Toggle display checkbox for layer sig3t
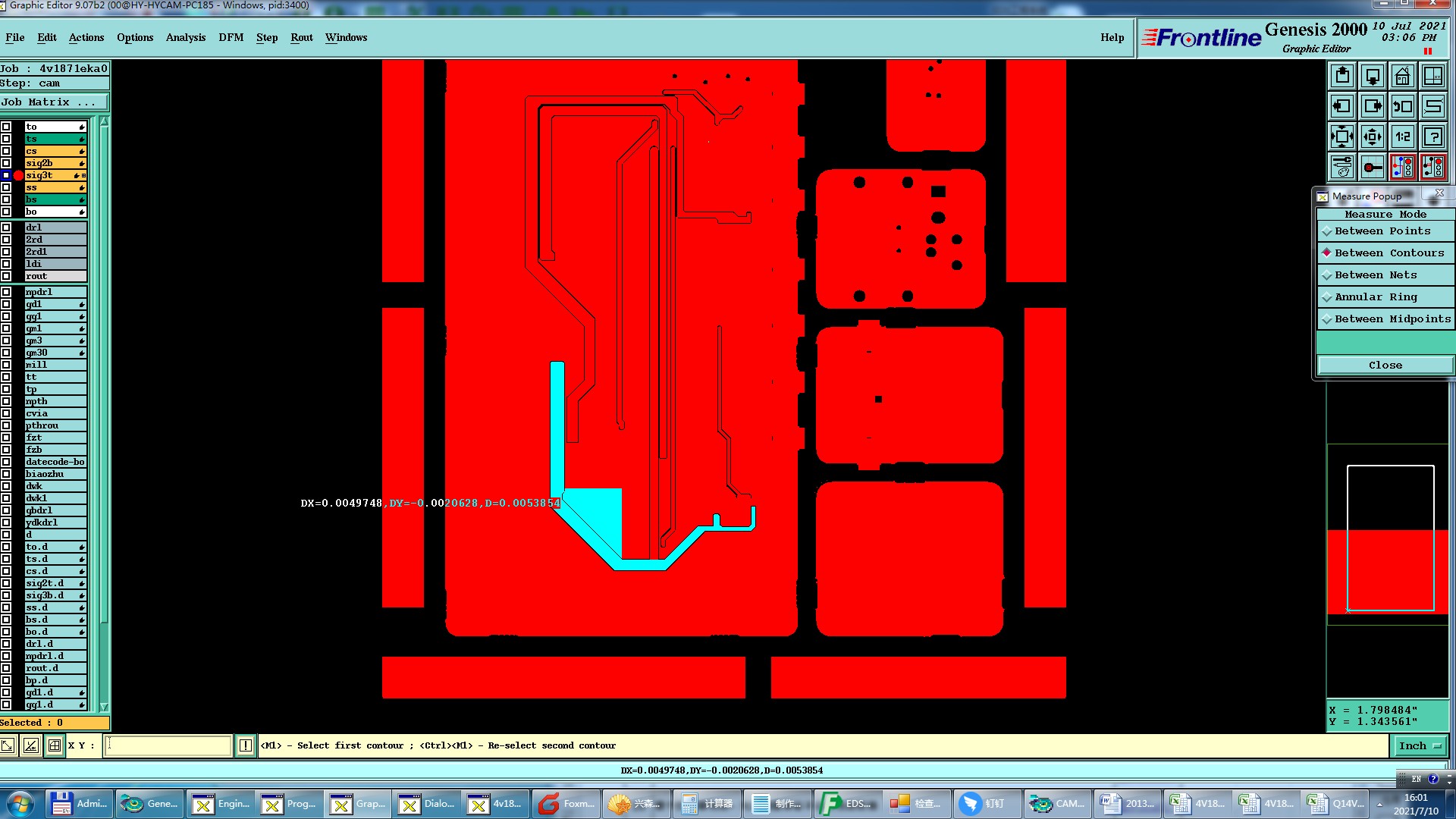Screen dimensions: 1456x819 (x=6, y=175)
